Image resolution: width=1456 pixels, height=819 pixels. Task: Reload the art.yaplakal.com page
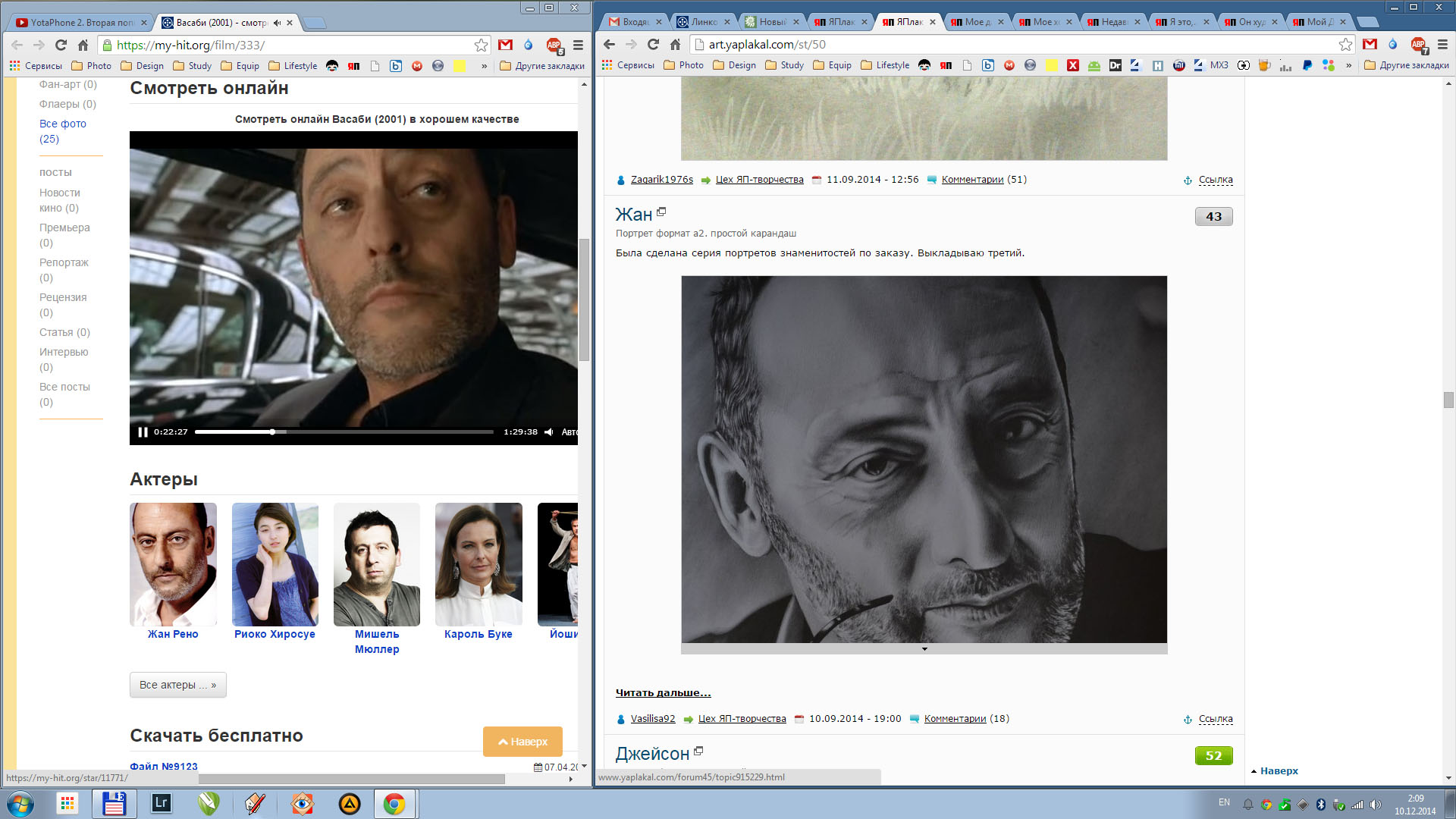click(653, 45)
